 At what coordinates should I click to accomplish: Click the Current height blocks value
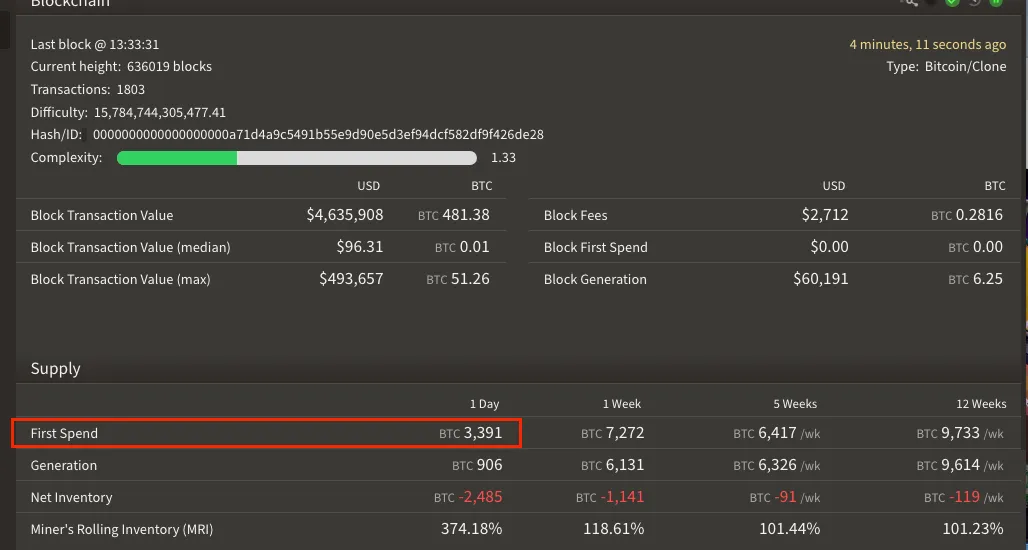pos(169,67)
